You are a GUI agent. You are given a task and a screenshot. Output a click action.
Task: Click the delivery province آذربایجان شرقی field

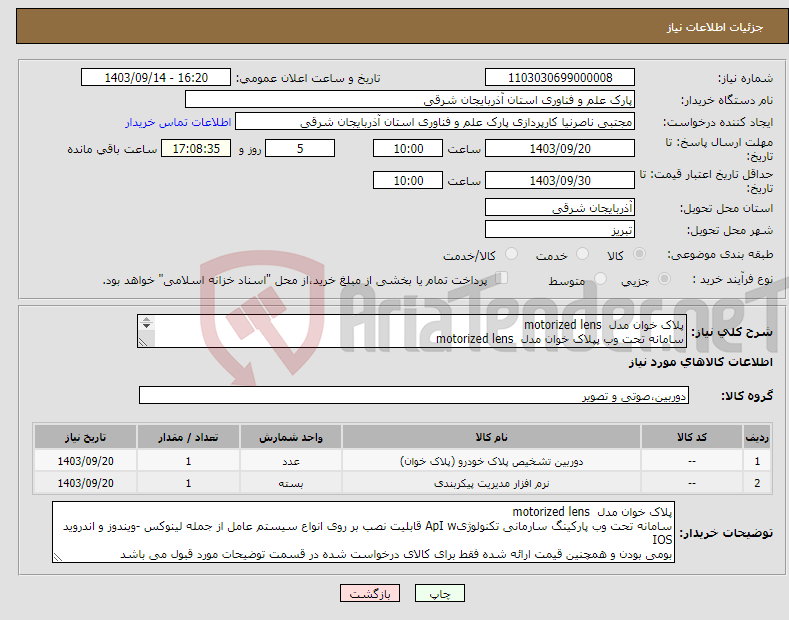560,207
